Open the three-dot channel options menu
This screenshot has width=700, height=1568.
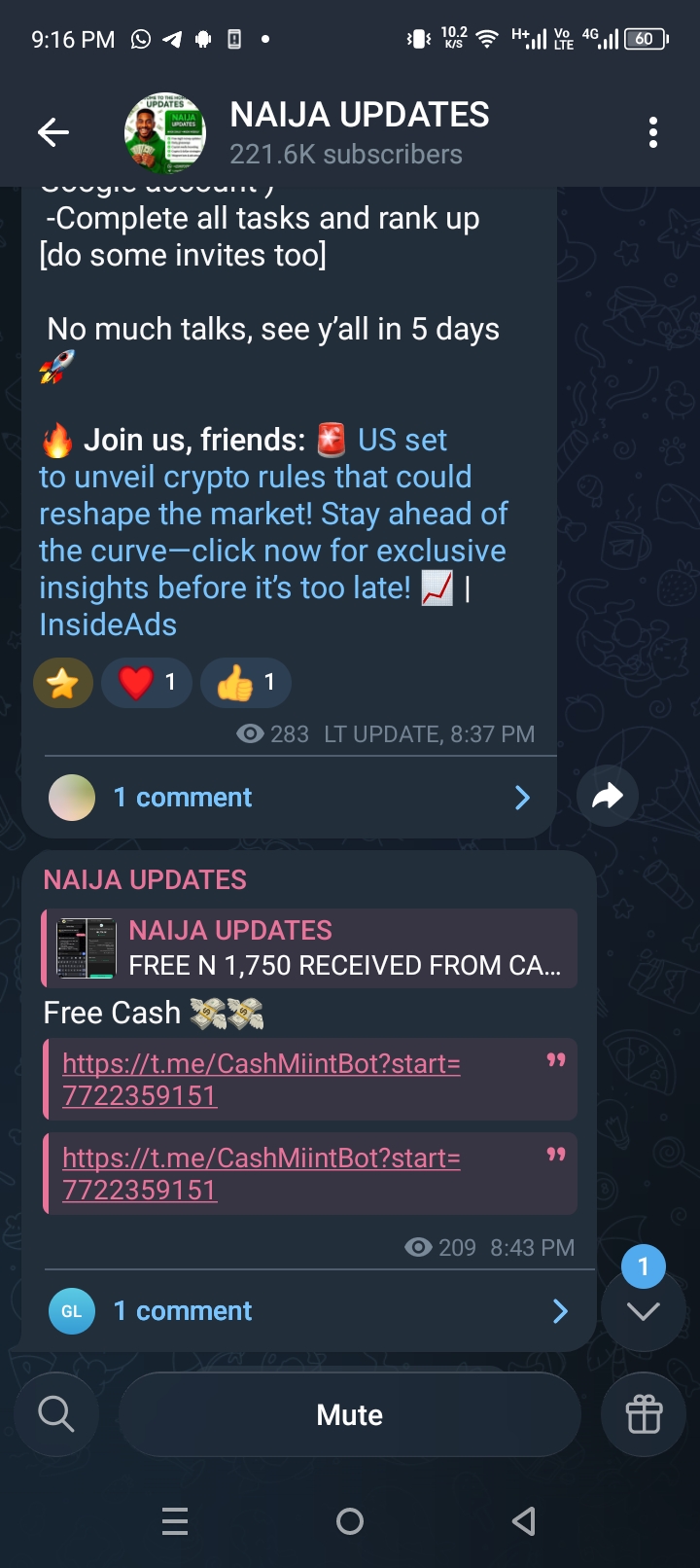(x=653, y=132)
